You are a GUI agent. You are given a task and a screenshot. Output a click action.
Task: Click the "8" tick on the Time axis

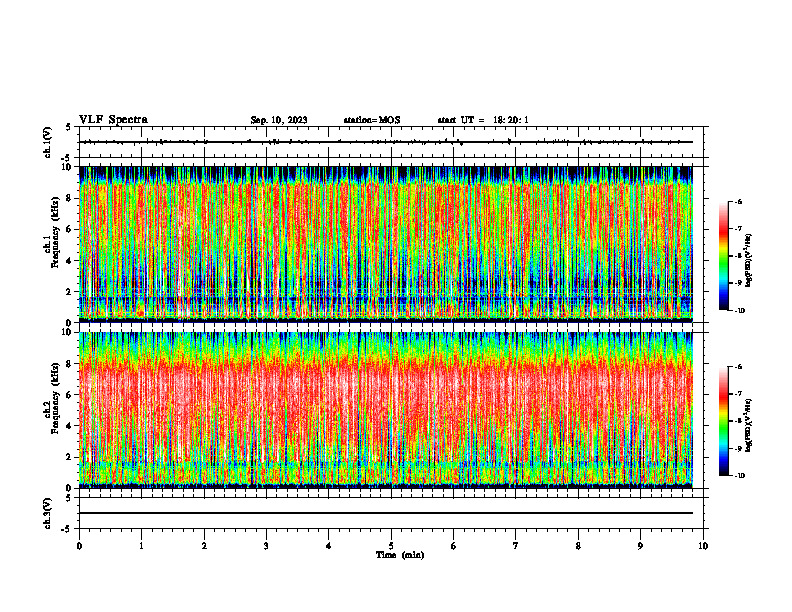578,546
